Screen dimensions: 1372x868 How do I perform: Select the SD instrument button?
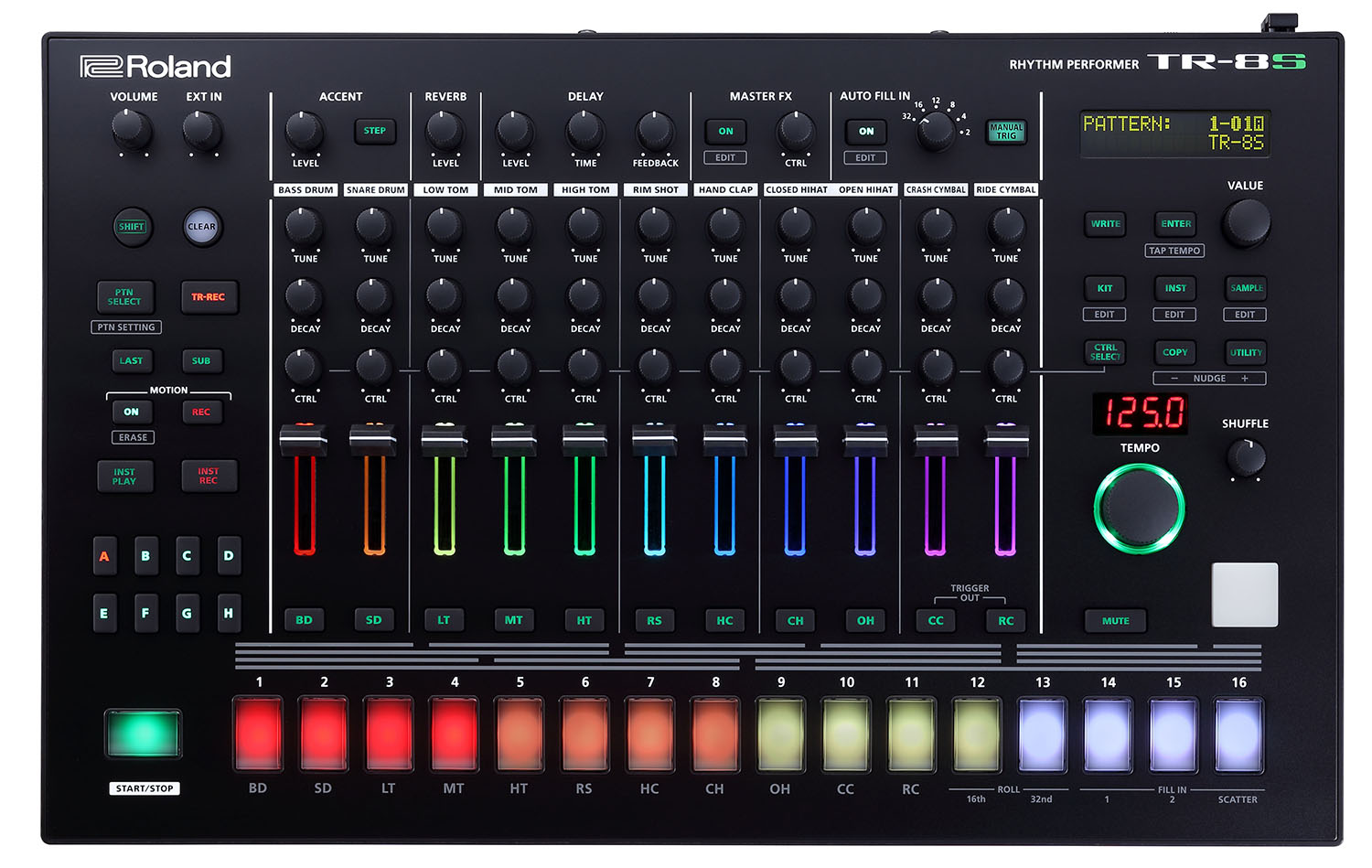pos(374,620)
